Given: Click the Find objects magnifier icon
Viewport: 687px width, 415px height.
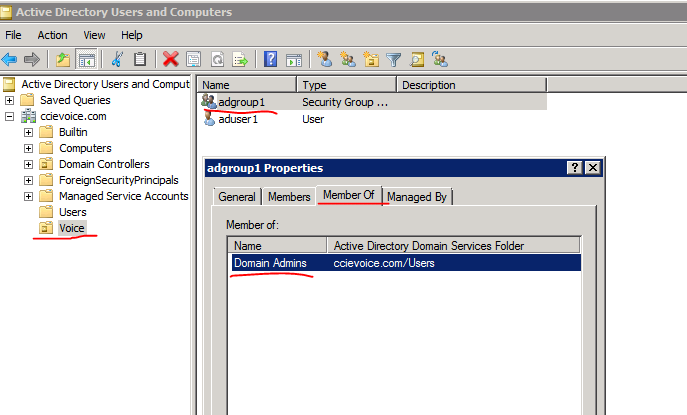Looking at the screenshot, I should pos(417,59).
